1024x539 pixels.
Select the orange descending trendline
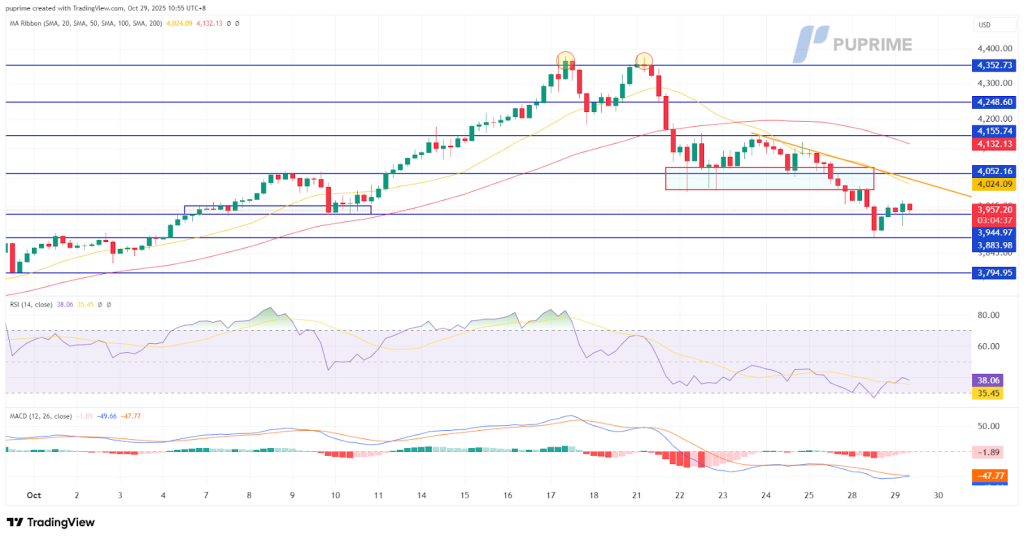[x=900, y=173]
